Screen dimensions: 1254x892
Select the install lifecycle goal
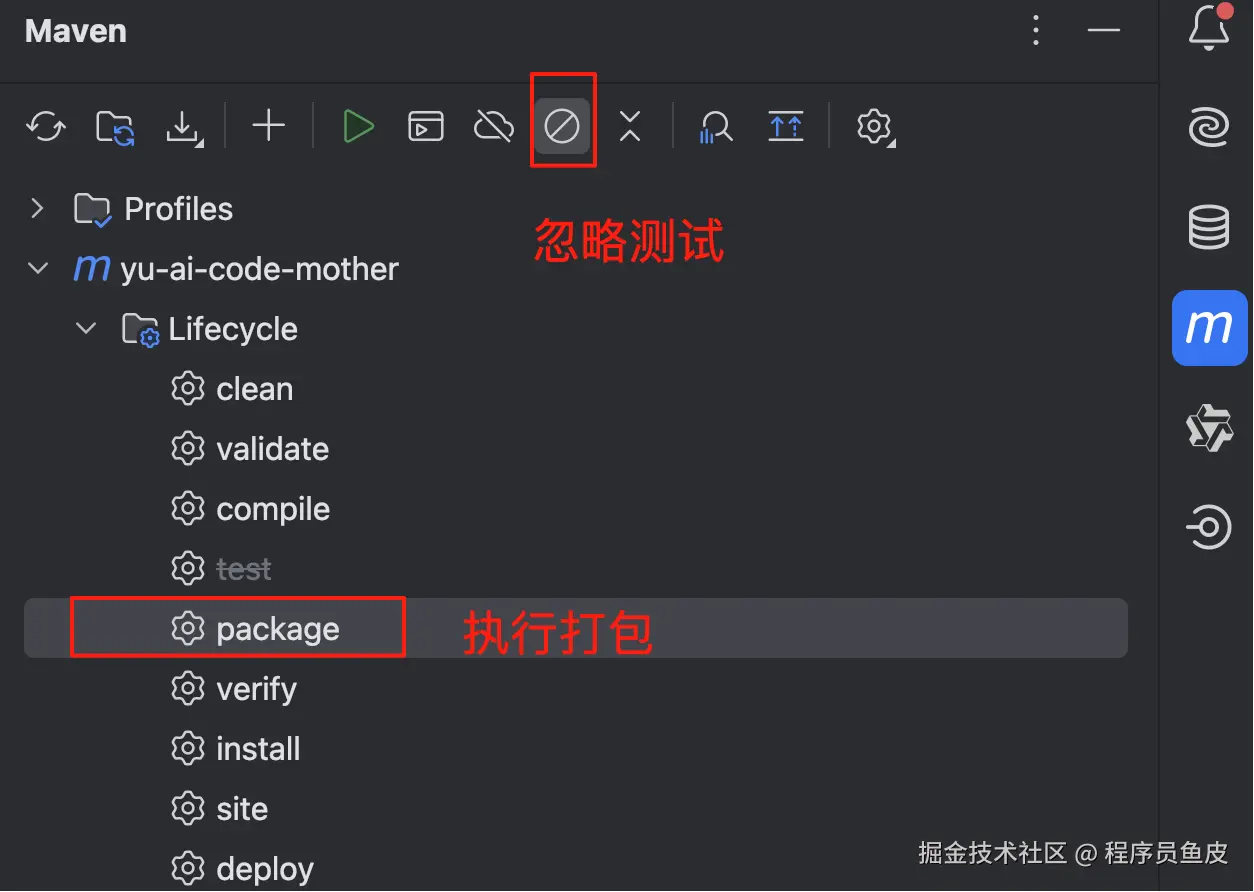576,748
